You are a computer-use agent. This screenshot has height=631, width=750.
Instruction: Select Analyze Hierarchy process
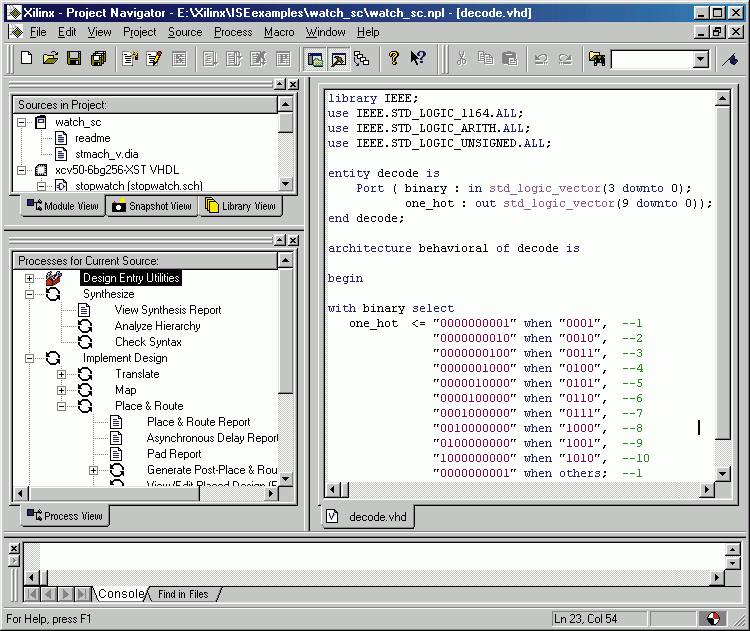(x=157, y=326)
